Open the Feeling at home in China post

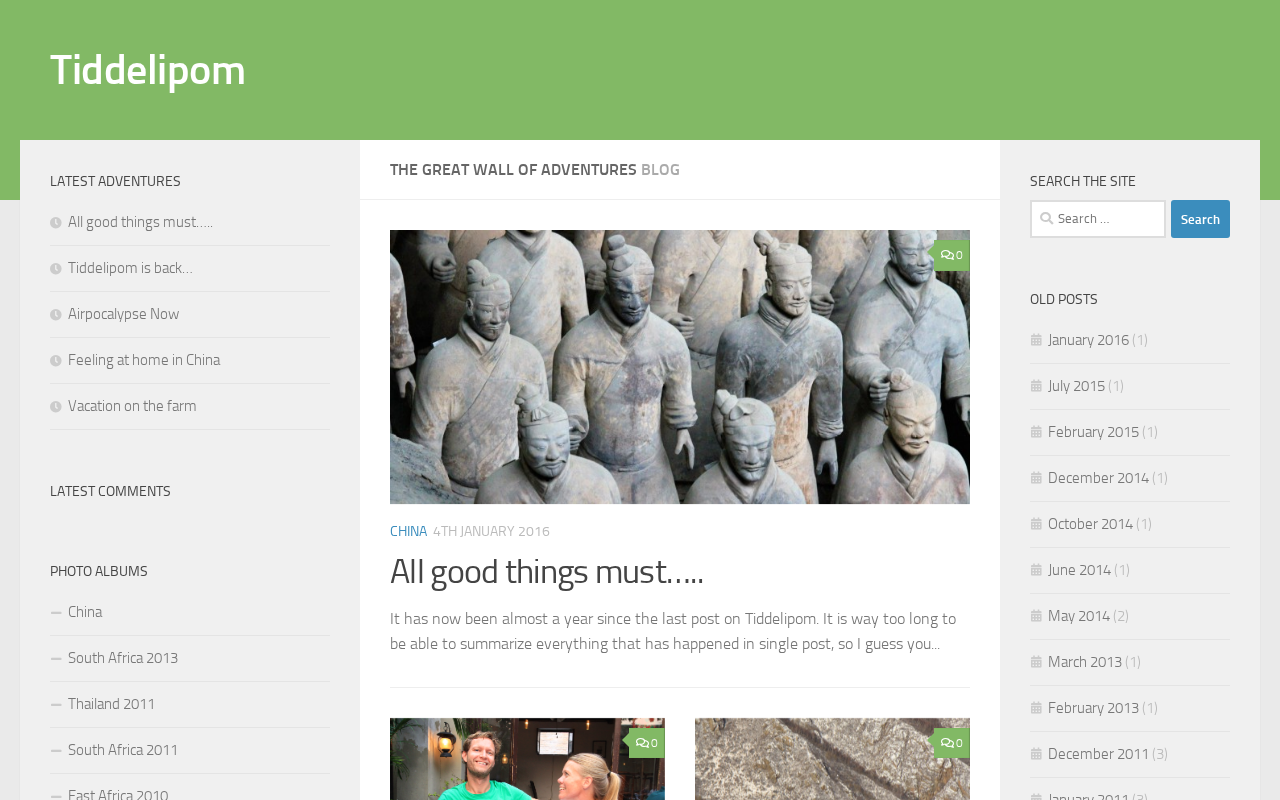click(144, 360)
